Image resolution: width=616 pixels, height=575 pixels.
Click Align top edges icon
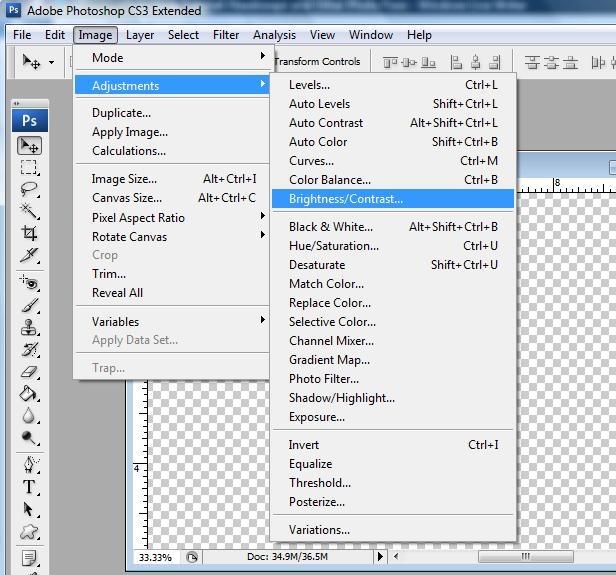(x=390, y=62)
